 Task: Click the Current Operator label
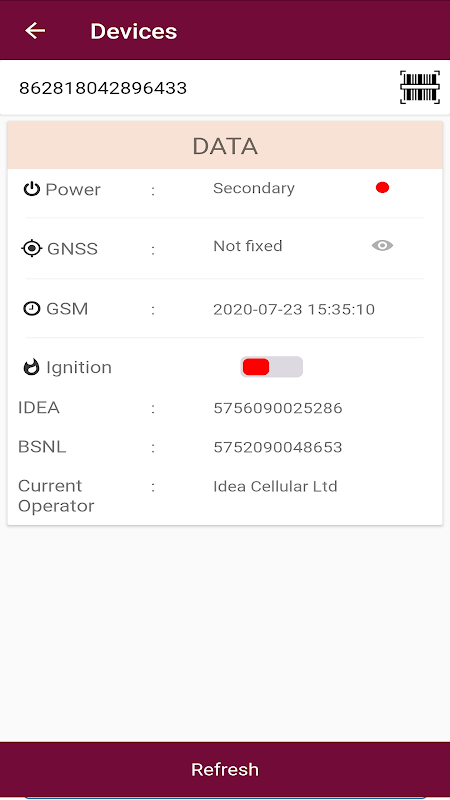(x=56, y=496)
